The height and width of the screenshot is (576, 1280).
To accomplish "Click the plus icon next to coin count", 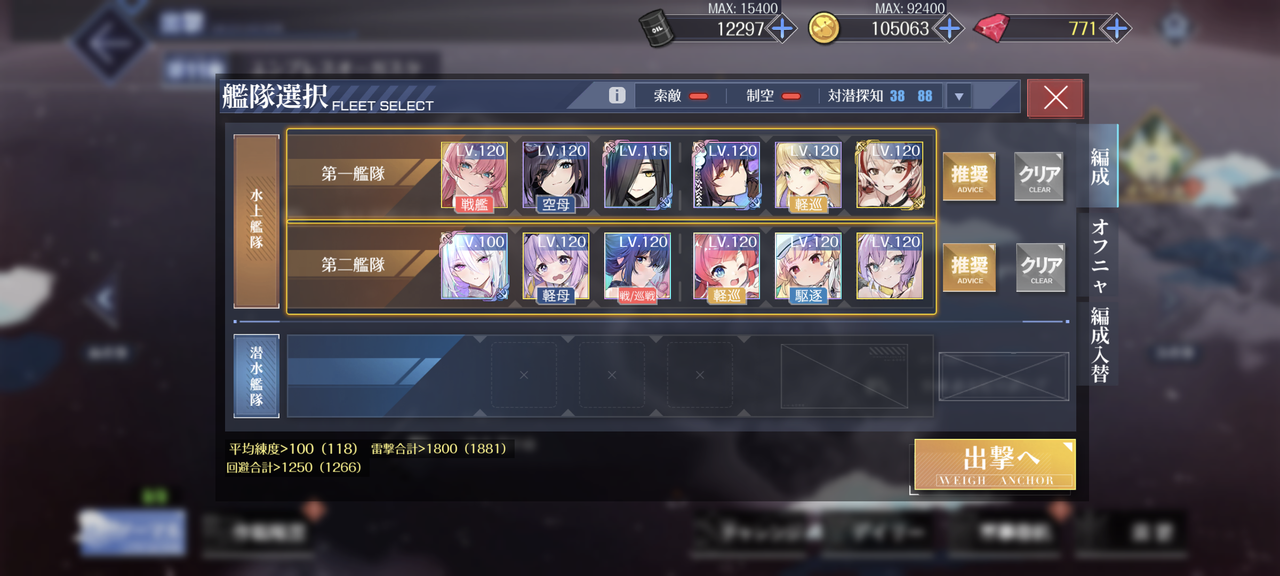I will click(x=948, y=29).
